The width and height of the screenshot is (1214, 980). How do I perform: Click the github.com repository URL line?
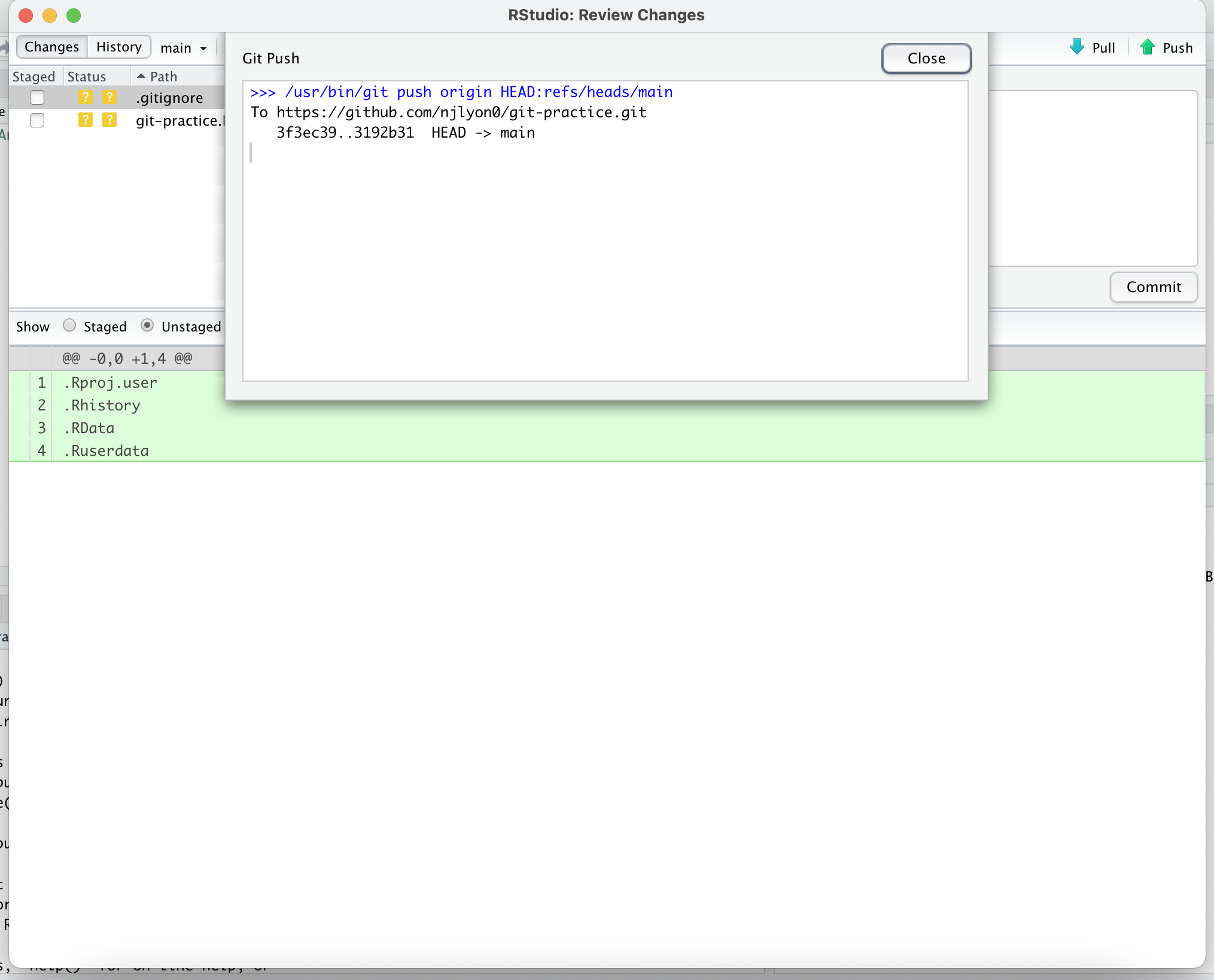(449, 112)
